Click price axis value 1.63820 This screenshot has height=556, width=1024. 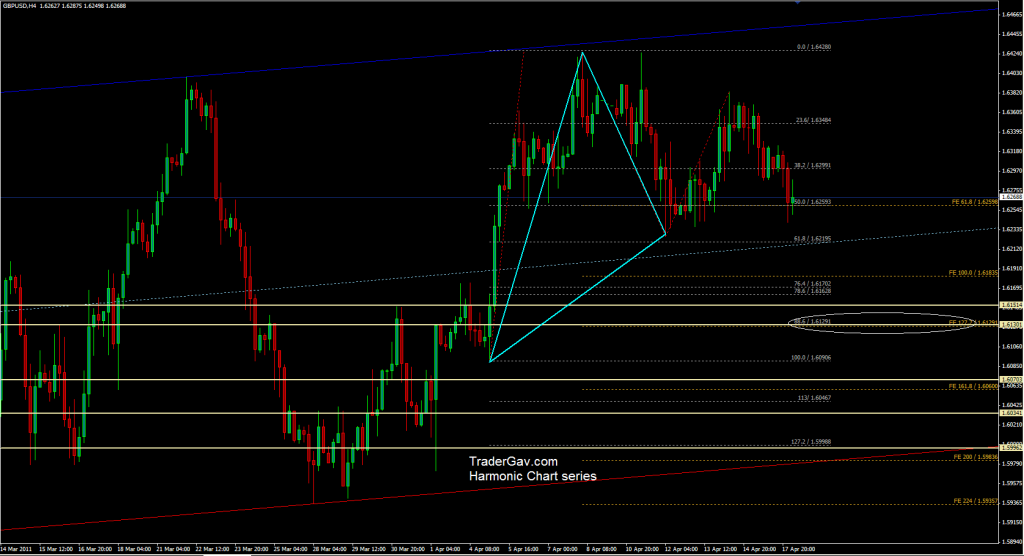1012,93
